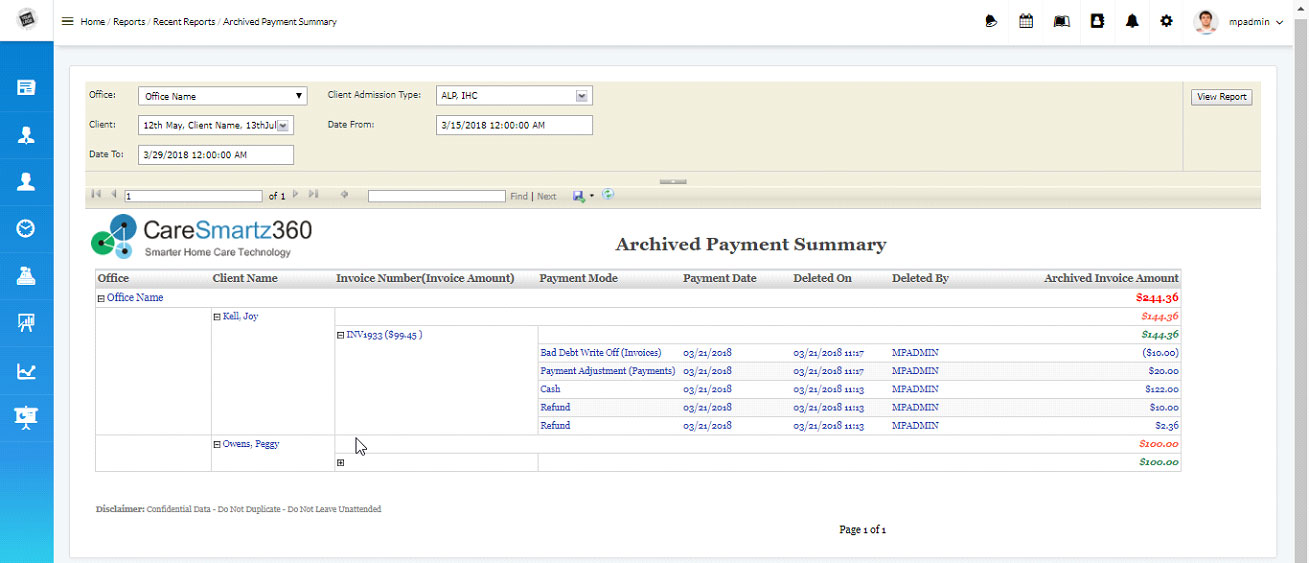Expand the invoice row under Owens, Peggy
This screenshot has height=563, width=1309.
[x=341, y=463]
